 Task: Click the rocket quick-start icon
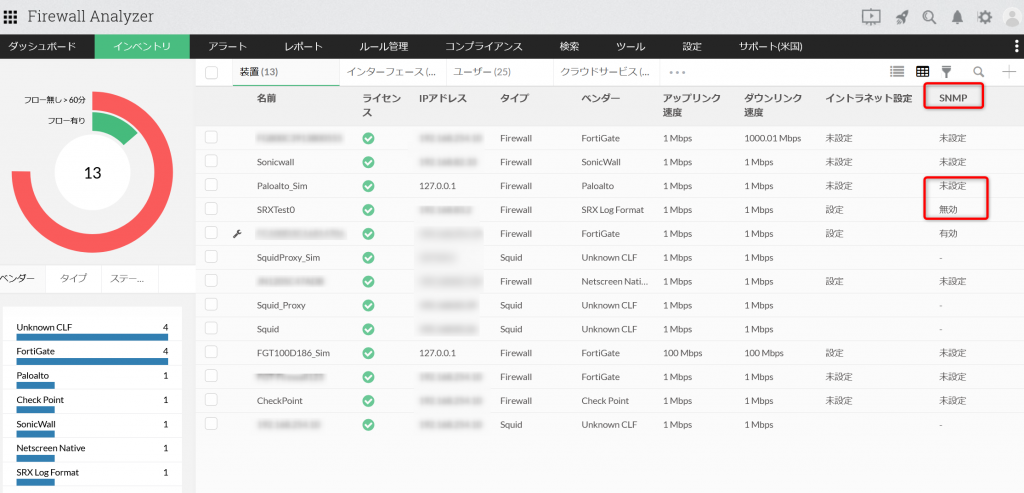click(901, 17)
